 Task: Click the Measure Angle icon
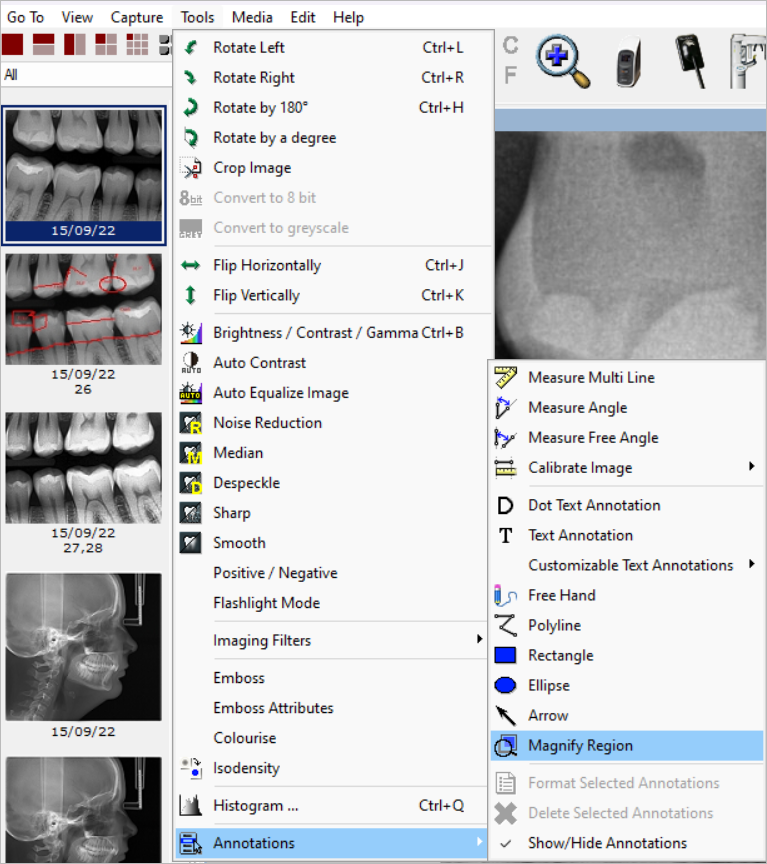[505, 408]
